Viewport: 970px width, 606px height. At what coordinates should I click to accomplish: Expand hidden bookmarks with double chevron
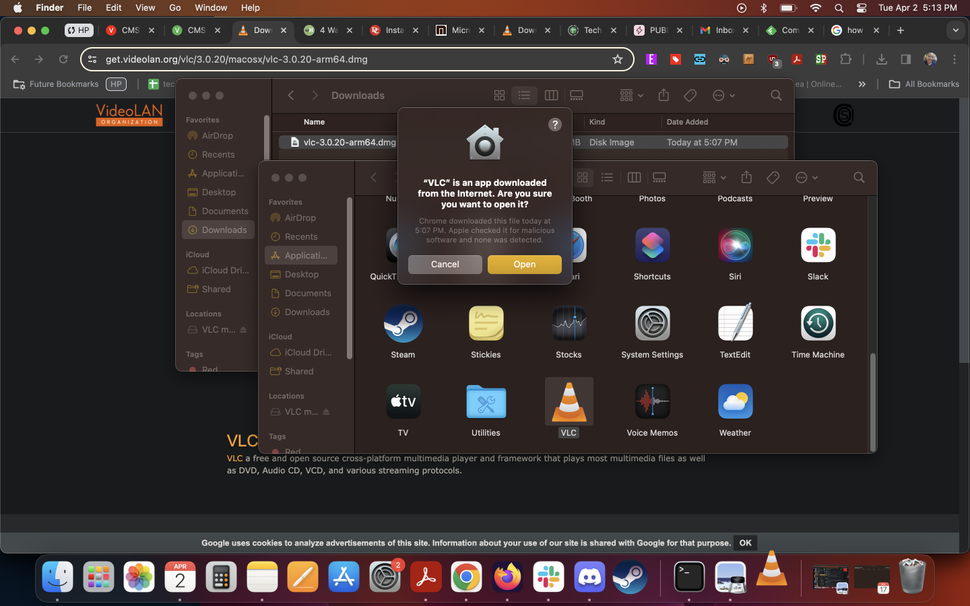coord(862,84)
